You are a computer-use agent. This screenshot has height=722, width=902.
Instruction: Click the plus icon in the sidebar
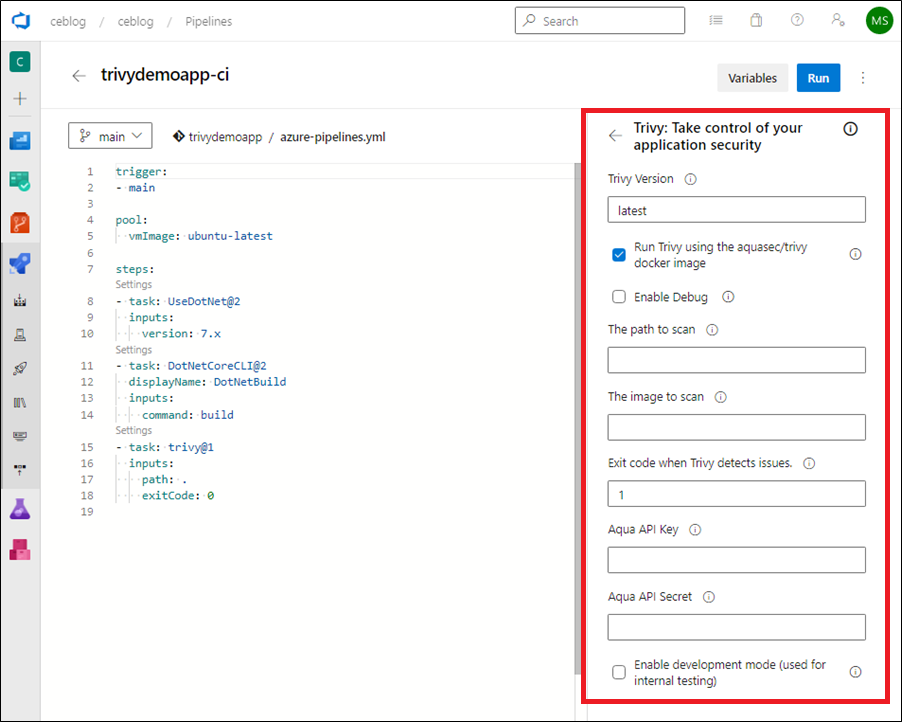click(x=20, y=98)
